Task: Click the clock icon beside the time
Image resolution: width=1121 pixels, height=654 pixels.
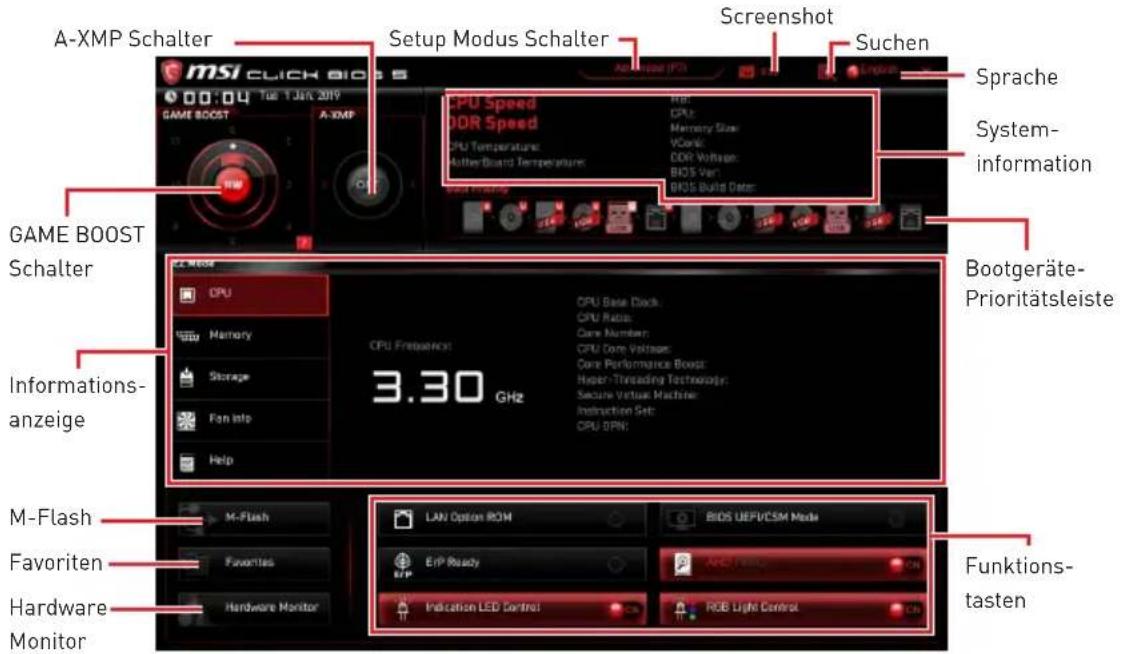Action: 170,96
